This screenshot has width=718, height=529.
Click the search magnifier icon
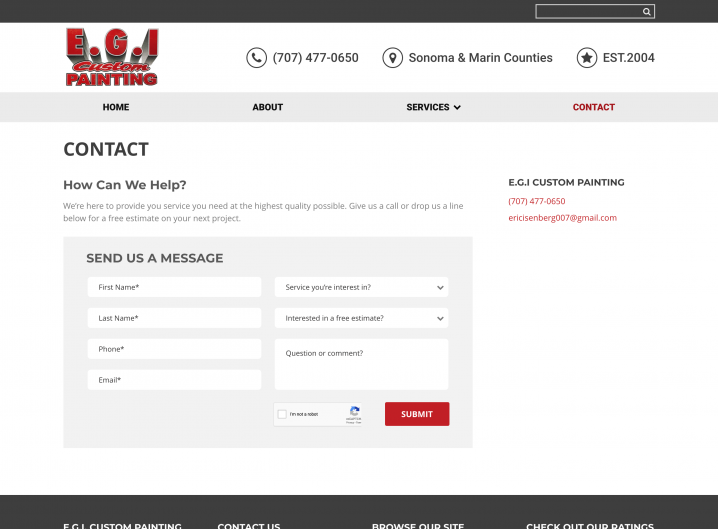click(647, 12)
